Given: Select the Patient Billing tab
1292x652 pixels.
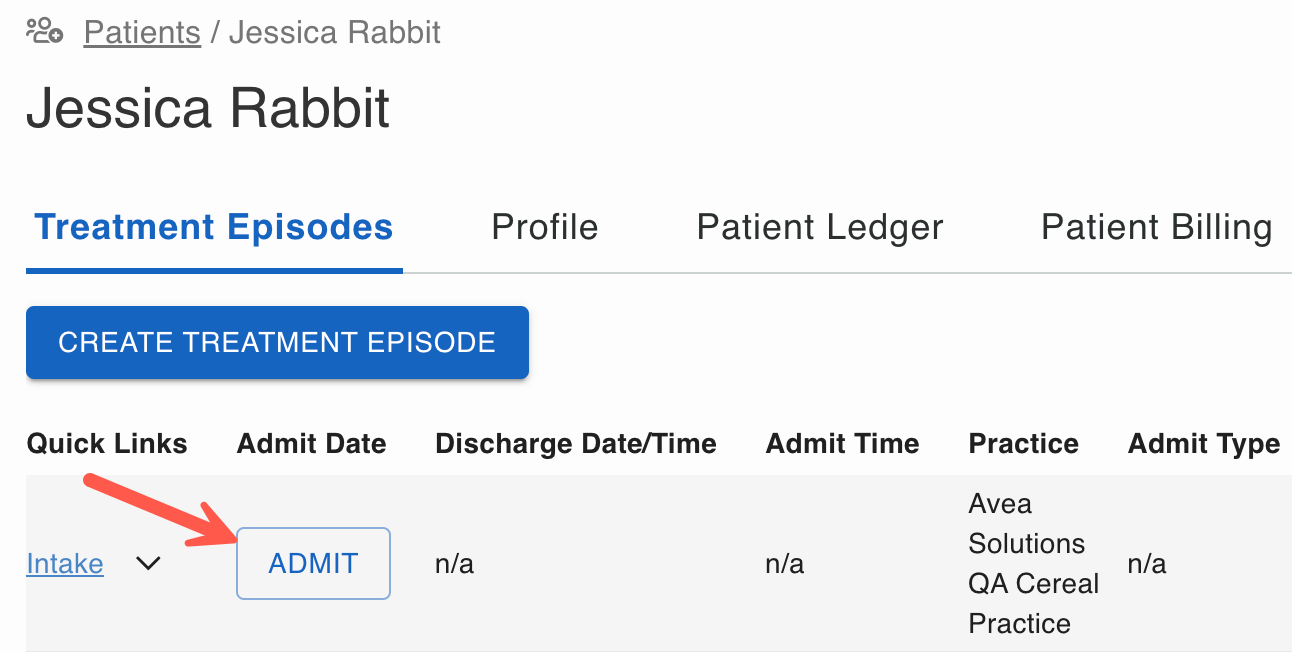Looking at the screenshot, I should pyautogui.click(x=1157, y=227).
